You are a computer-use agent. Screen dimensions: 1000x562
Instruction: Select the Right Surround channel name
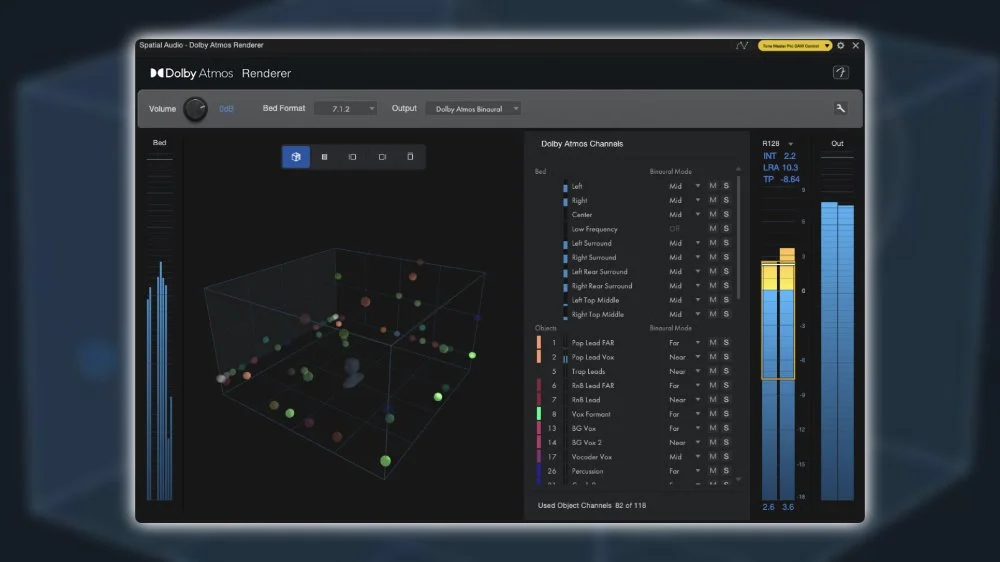pos(594,258)
